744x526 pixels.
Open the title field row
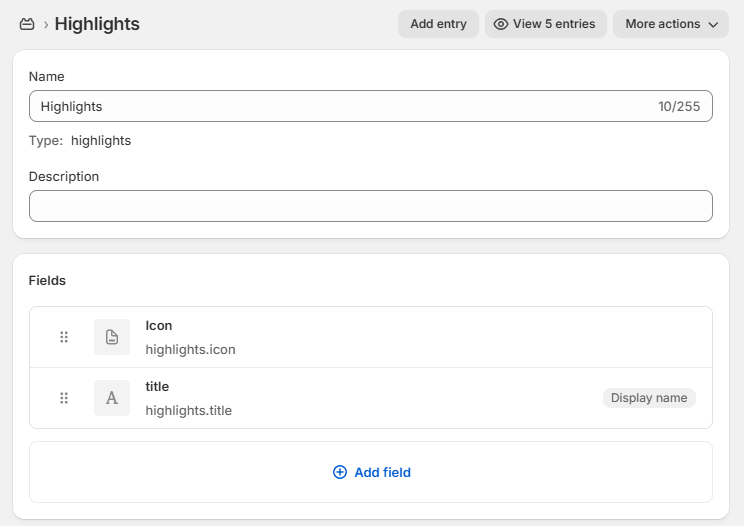400,398
